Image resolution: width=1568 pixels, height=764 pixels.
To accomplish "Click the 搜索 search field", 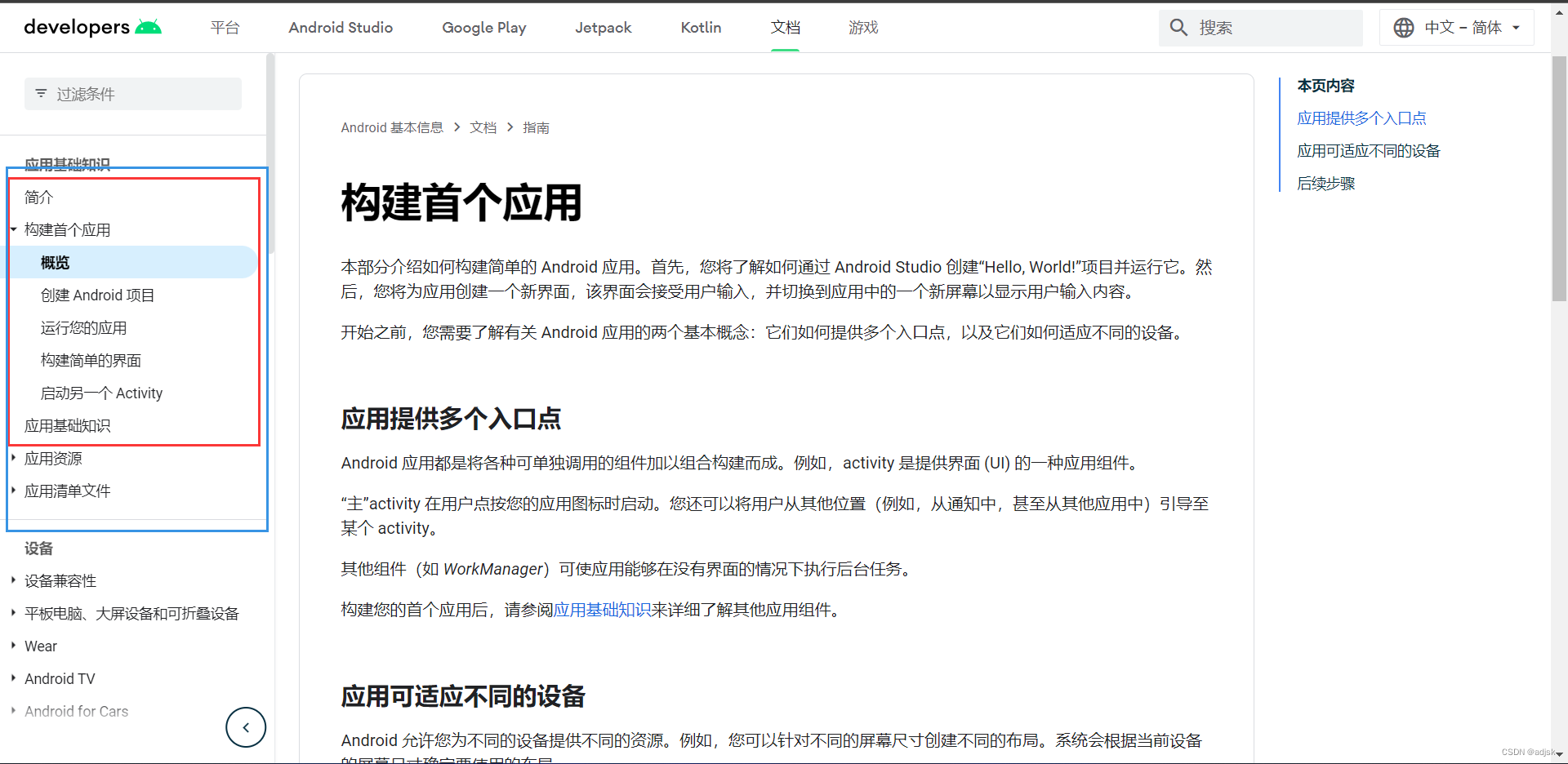I will 1261,28.
